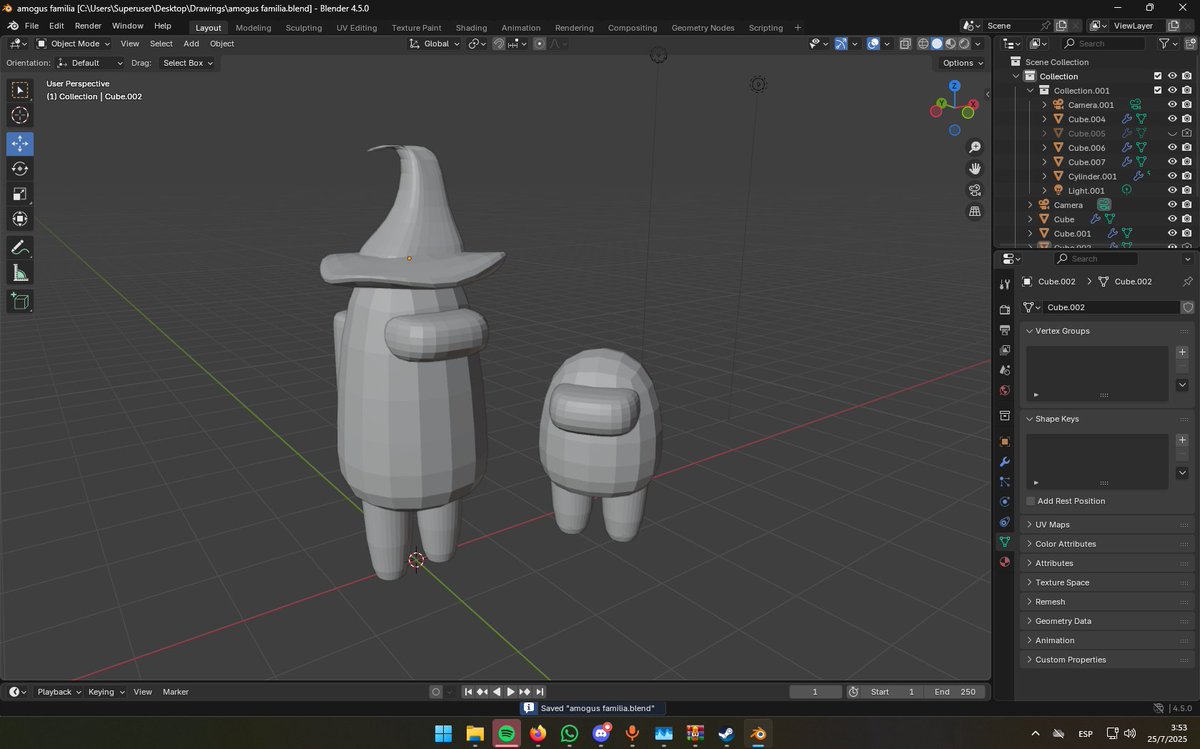
Task: Hide Light.001 with its eye icon
Action: tap(1172, 190)
